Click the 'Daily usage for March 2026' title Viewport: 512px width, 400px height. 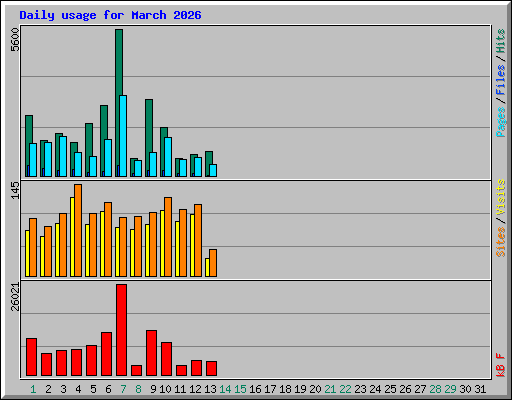coord(110,15)
